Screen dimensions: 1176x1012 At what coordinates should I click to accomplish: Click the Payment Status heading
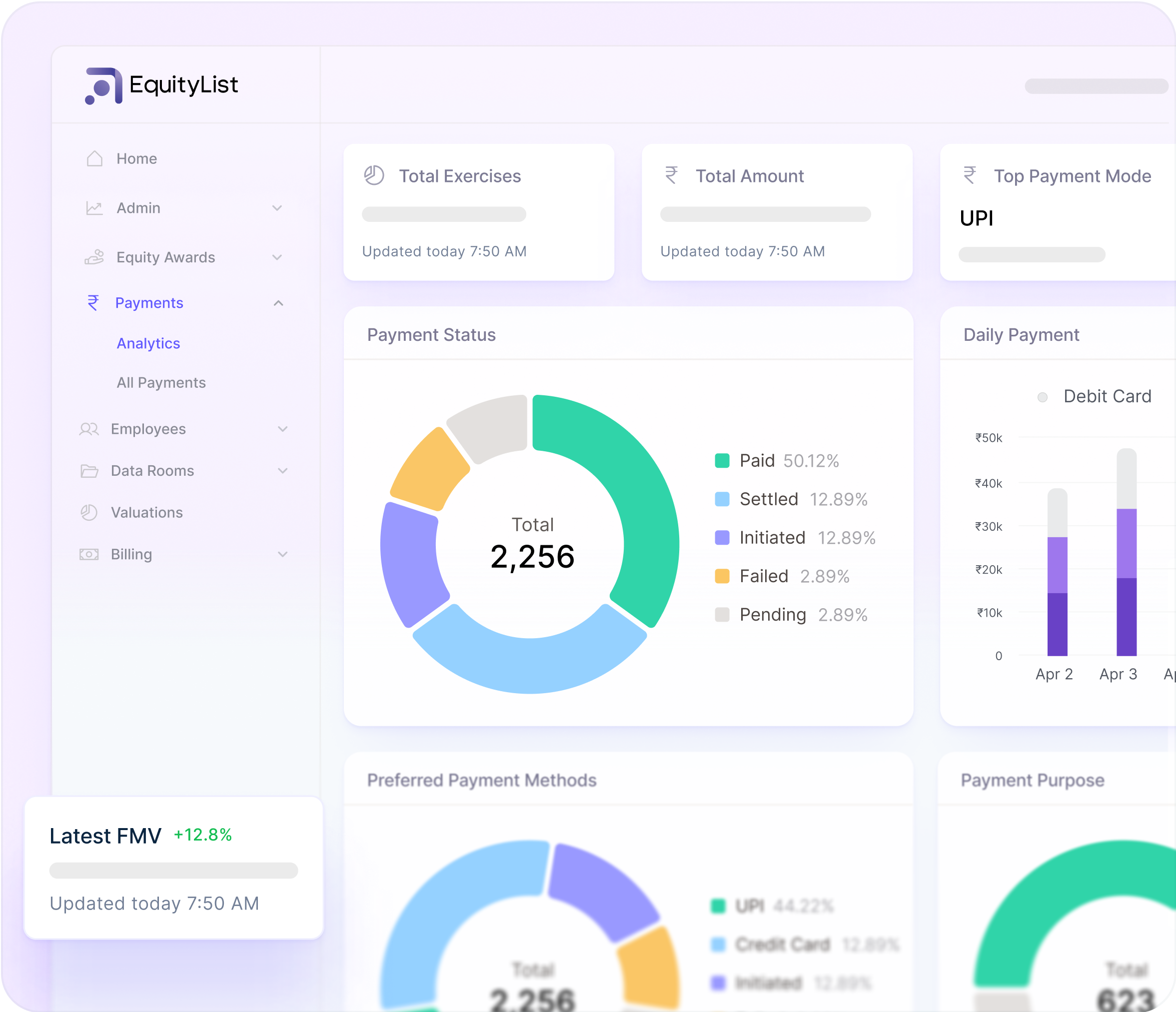click(x=431, y=335)
